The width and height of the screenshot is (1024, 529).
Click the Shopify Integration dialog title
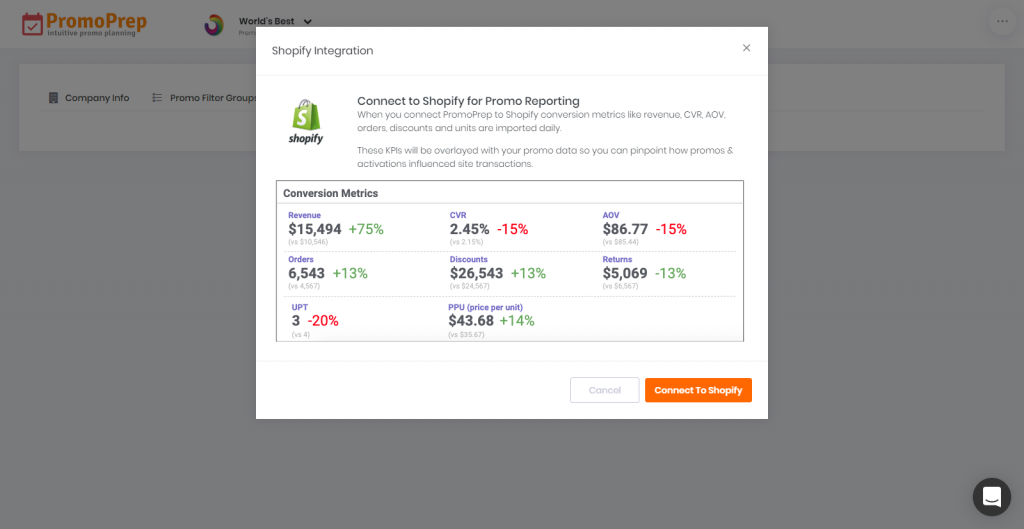click(x=323, y=51)
